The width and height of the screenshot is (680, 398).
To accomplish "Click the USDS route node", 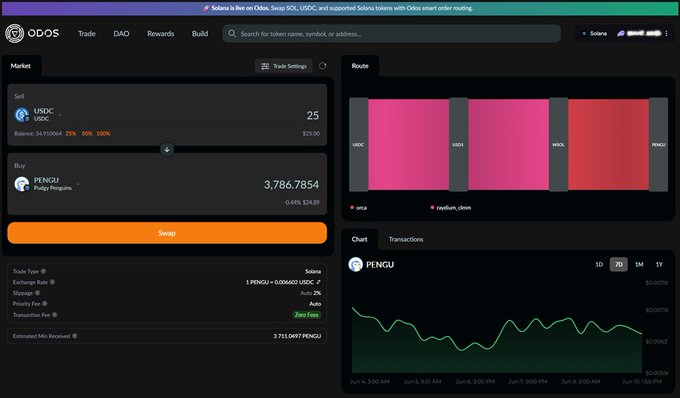I will (x=458, y=144).
